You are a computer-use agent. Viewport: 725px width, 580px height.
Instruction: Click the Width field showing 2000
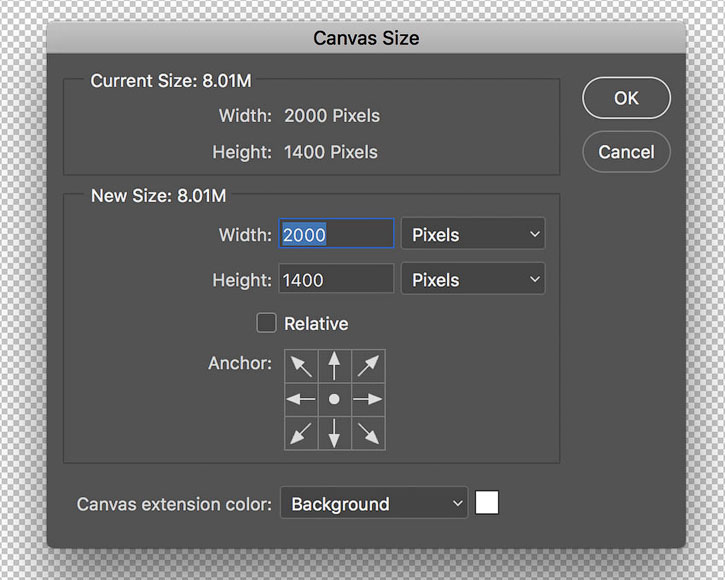click(336, 234)
